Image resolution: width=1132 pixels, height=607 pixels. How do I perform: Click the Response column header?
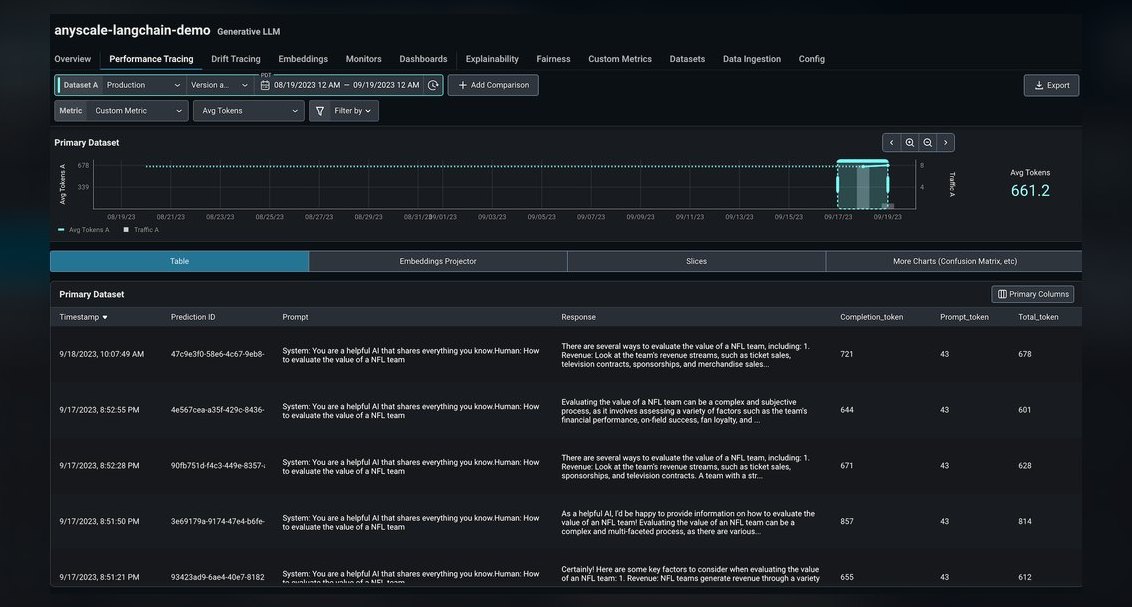pyautogui.click(x=578, y=318)
